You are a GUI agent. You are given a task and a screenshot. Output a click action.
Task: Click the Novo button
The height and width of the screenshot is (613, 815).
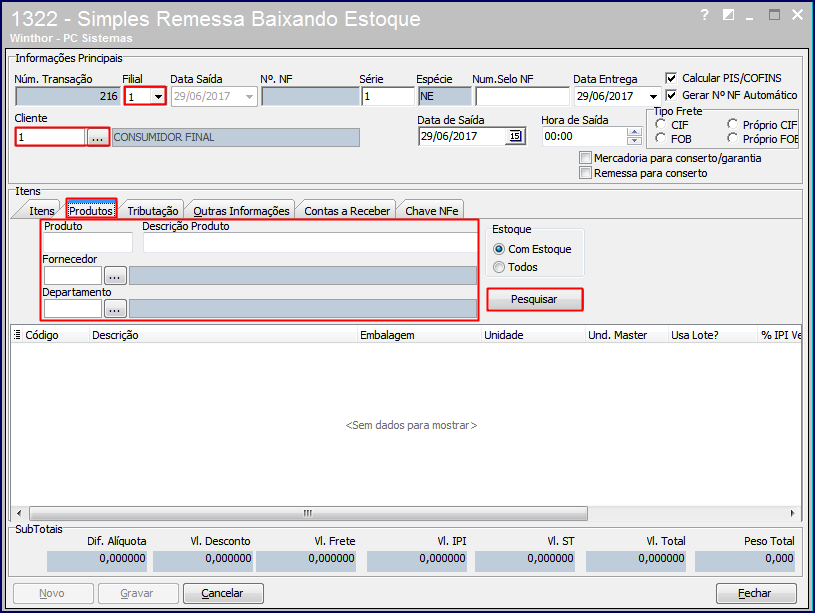point(52,593)
